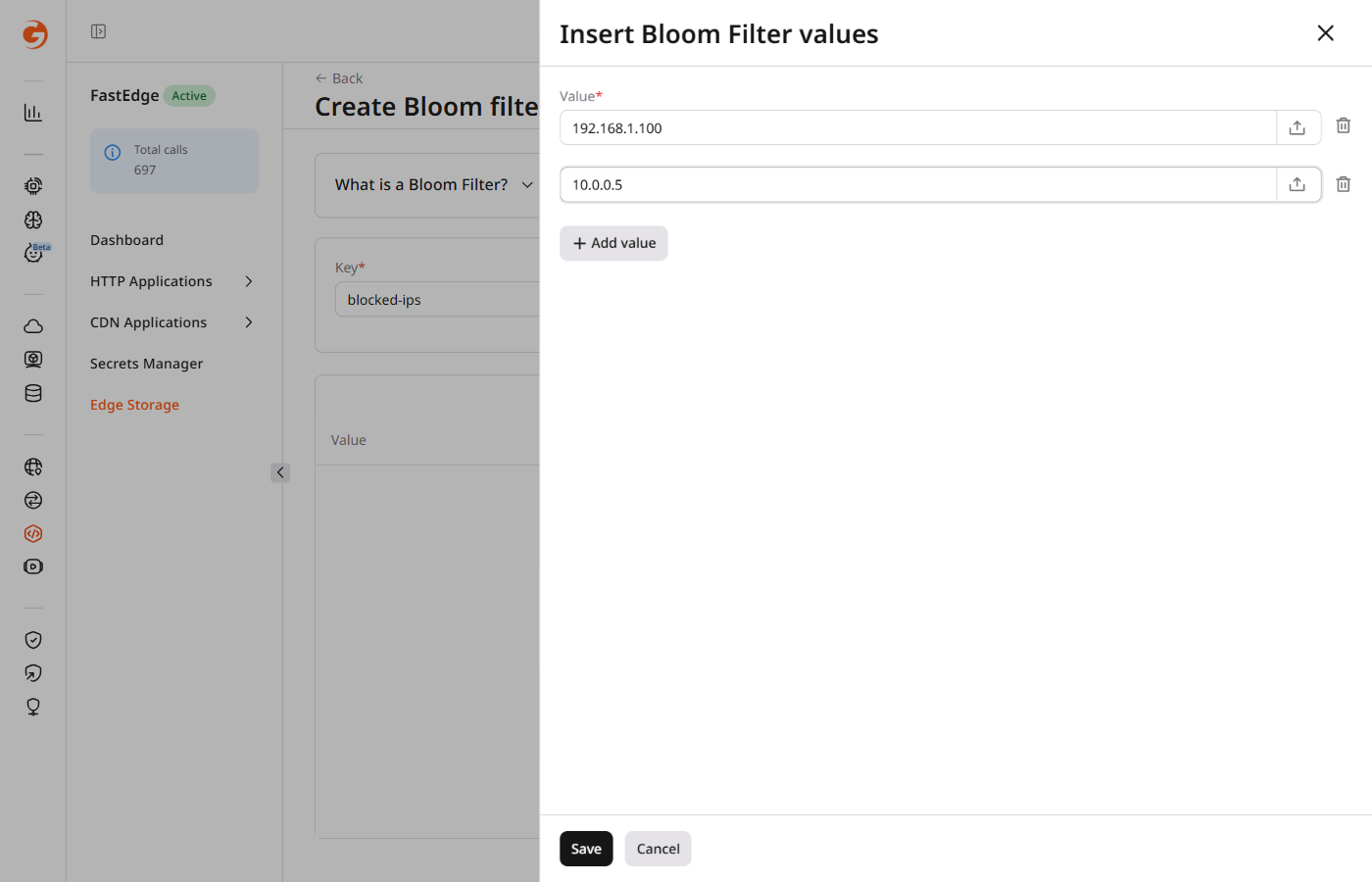Click into the 10.0.0.5 value field
Viewport: 1372px width, 882px height.
(918, 184)
